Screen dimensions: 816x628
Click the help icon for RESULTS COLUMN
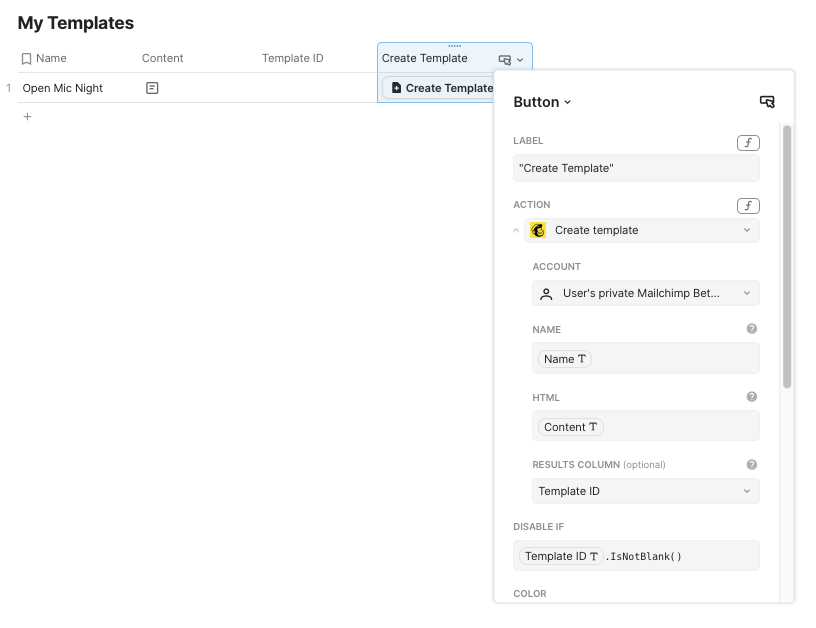click(x=752, y=465)
